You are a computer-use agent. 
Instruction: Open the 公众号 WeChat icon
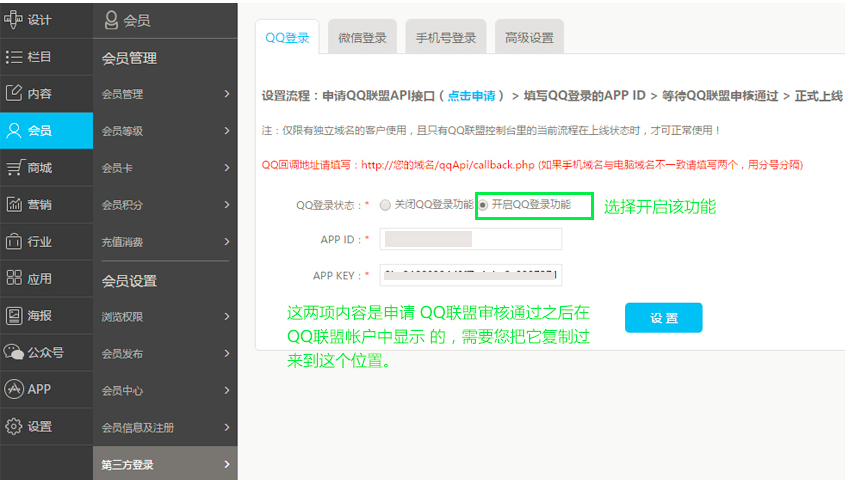coord(14,352)
